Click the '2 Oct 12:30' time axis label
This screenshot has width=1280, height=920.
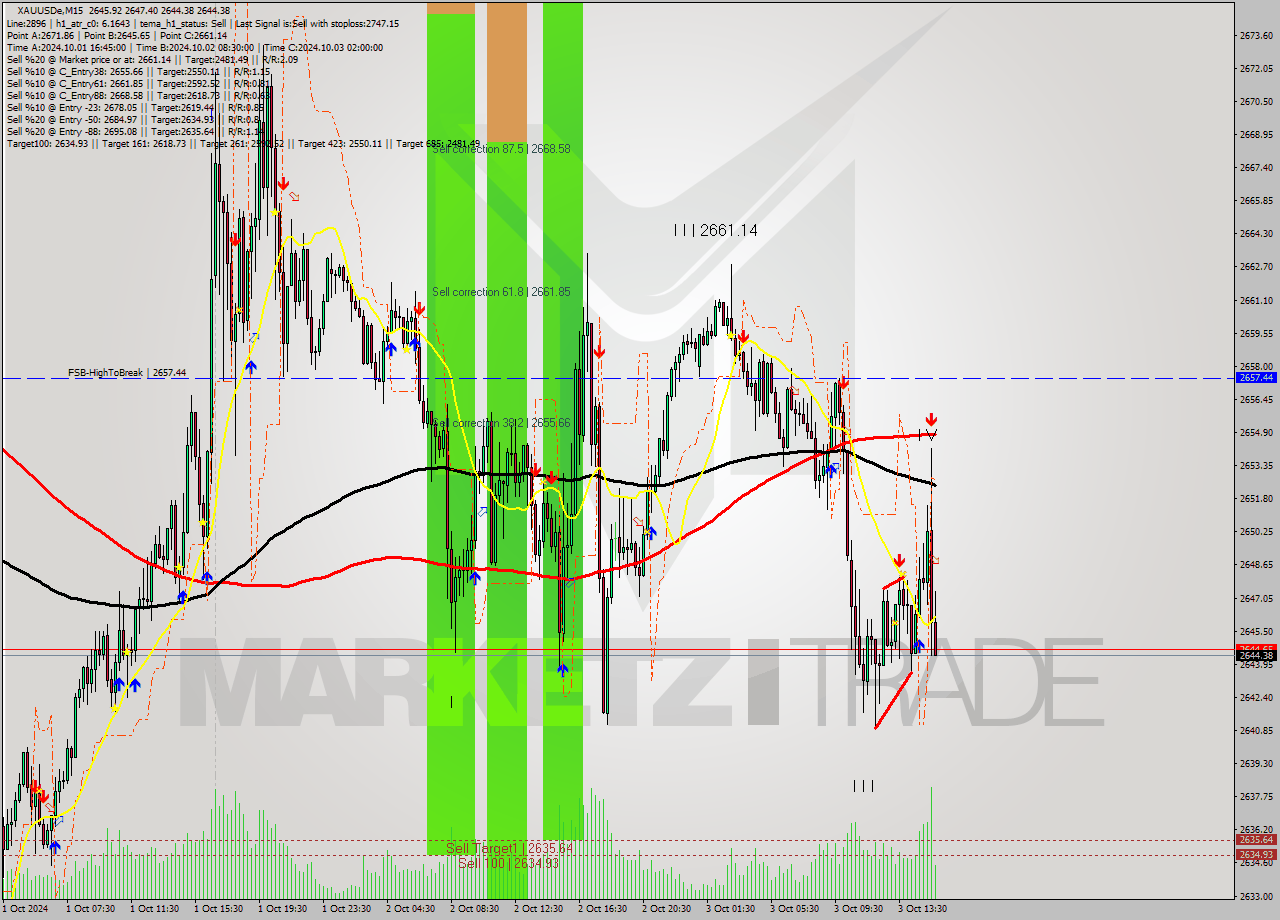tap(538, 909)
